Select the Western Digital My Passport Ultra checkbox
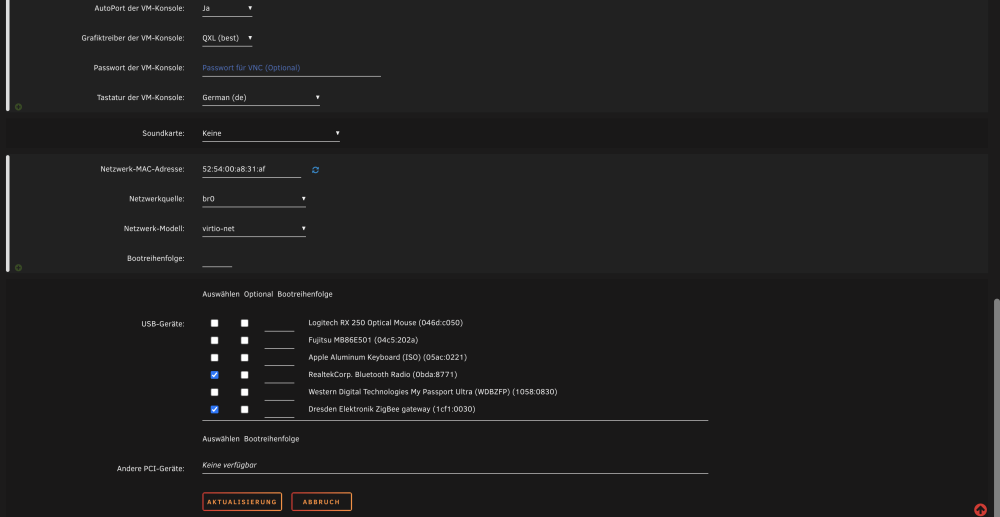Screen dimensions: 1000x517 point(214,392)
